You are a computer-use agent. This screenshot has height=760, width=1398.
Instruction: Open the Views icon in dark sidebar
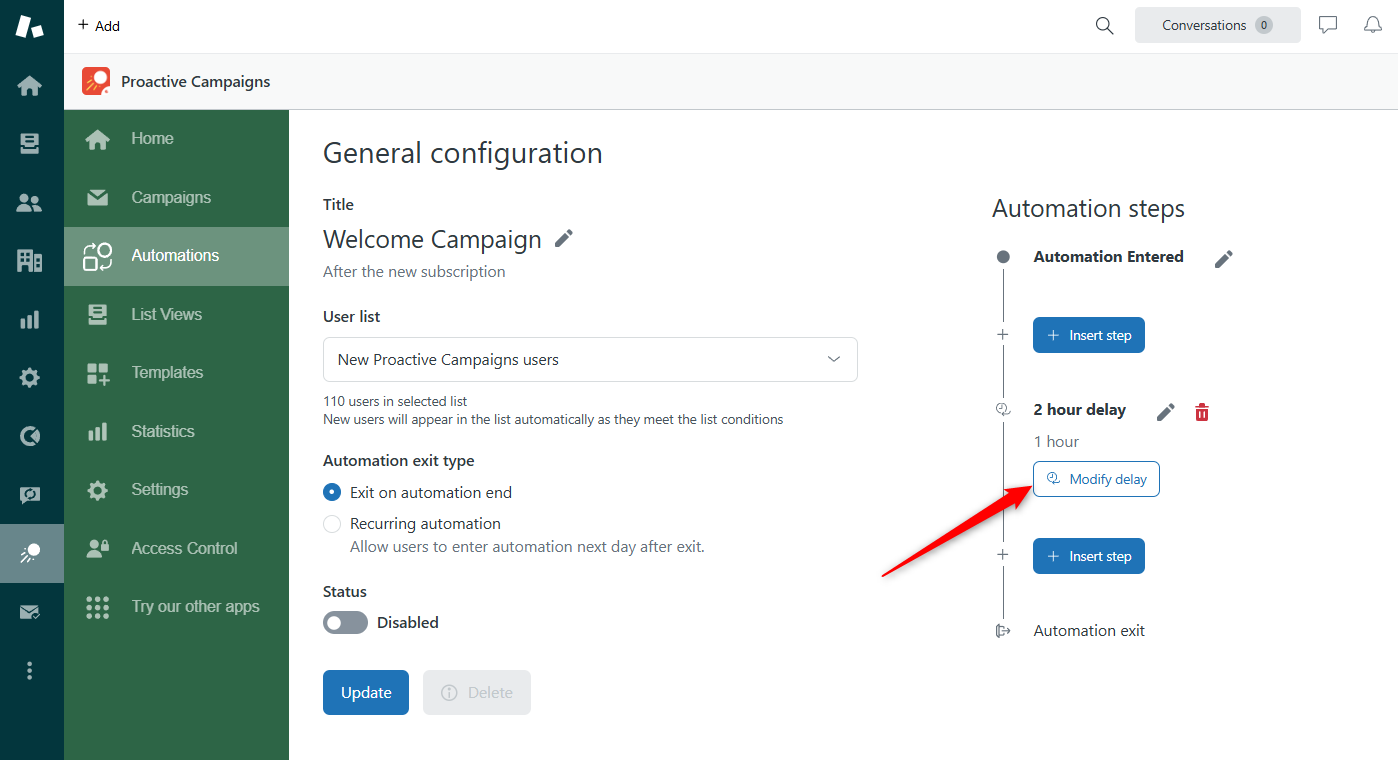(x=30, y=145)
